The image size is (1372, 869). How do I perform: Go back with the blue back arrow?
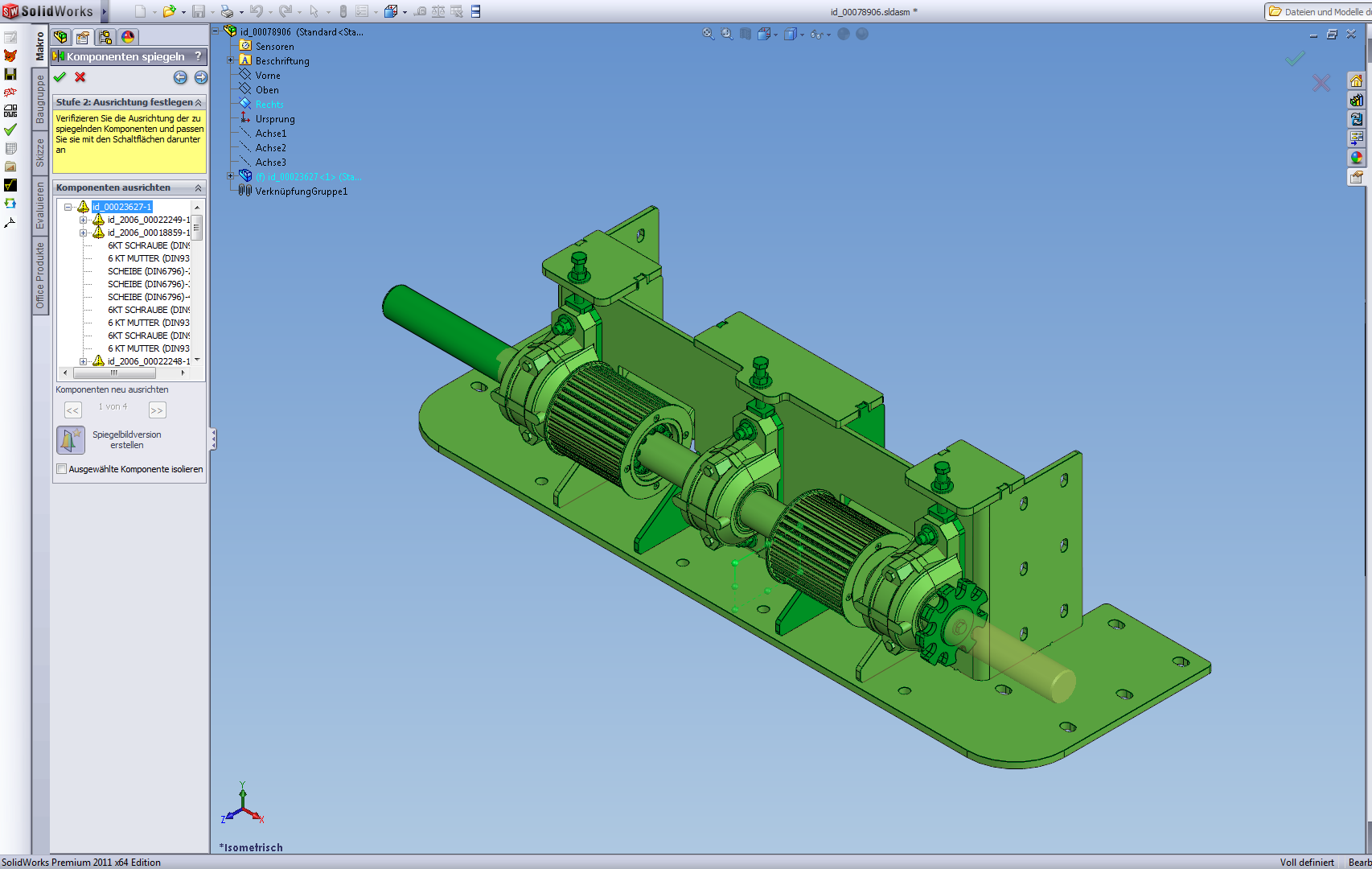180,77
